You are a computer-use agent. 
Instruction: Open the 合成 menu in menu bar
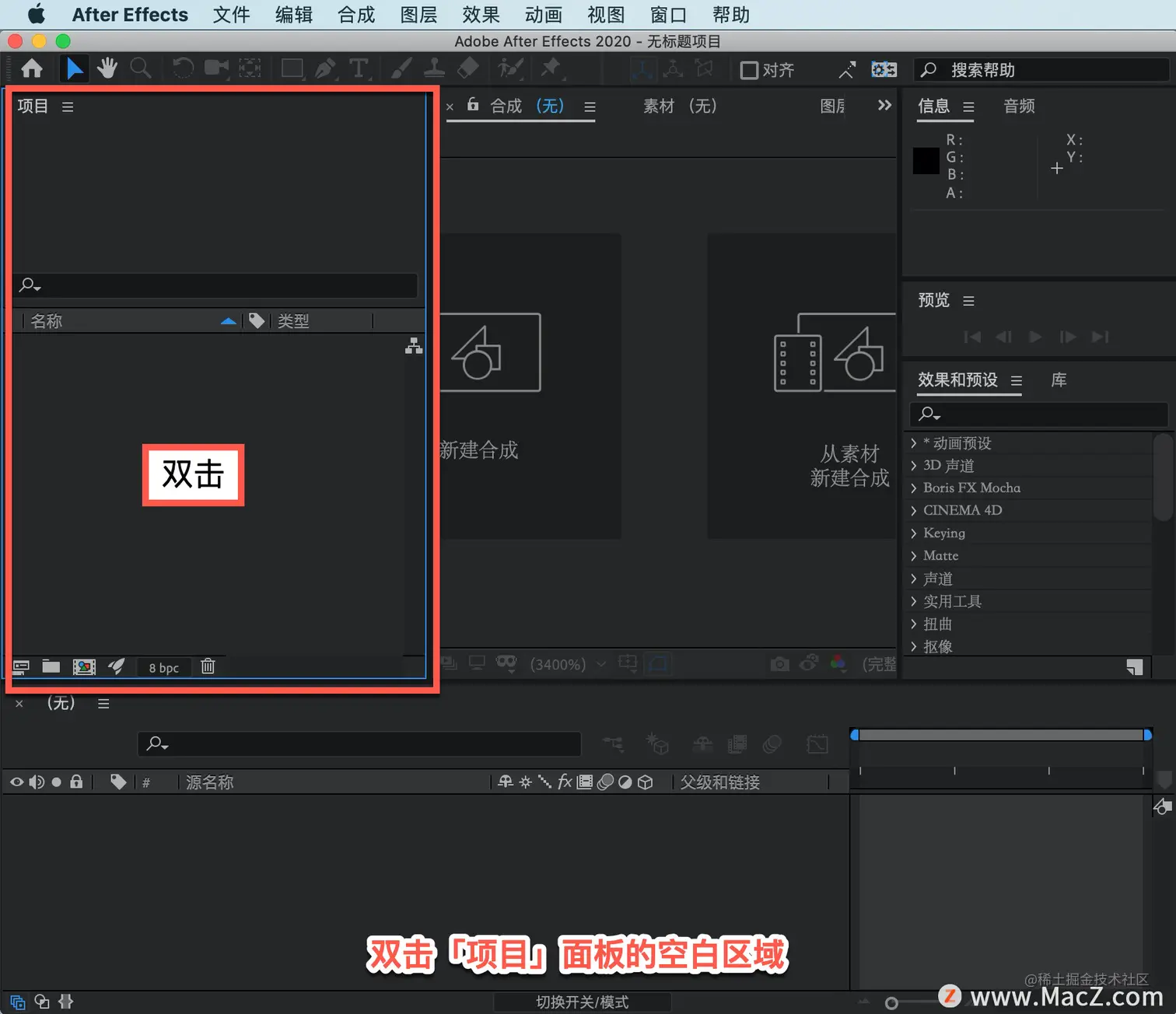pyautogui.click(x=356, y=15)
